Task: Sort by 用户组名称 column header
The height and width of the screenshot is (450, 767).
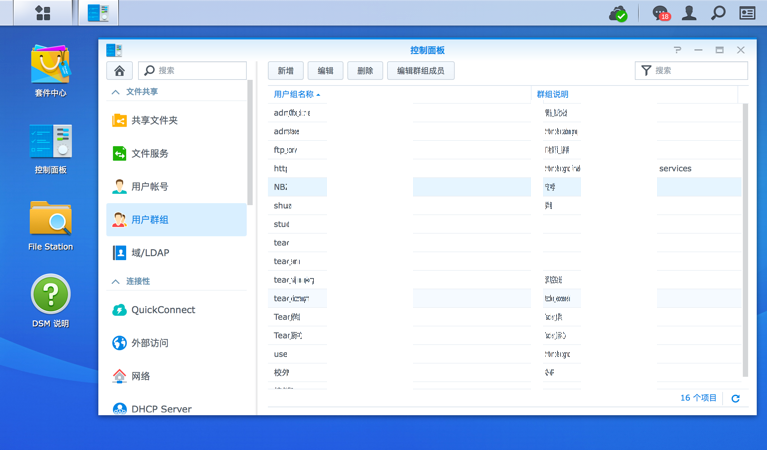Action: pos(294,95)
